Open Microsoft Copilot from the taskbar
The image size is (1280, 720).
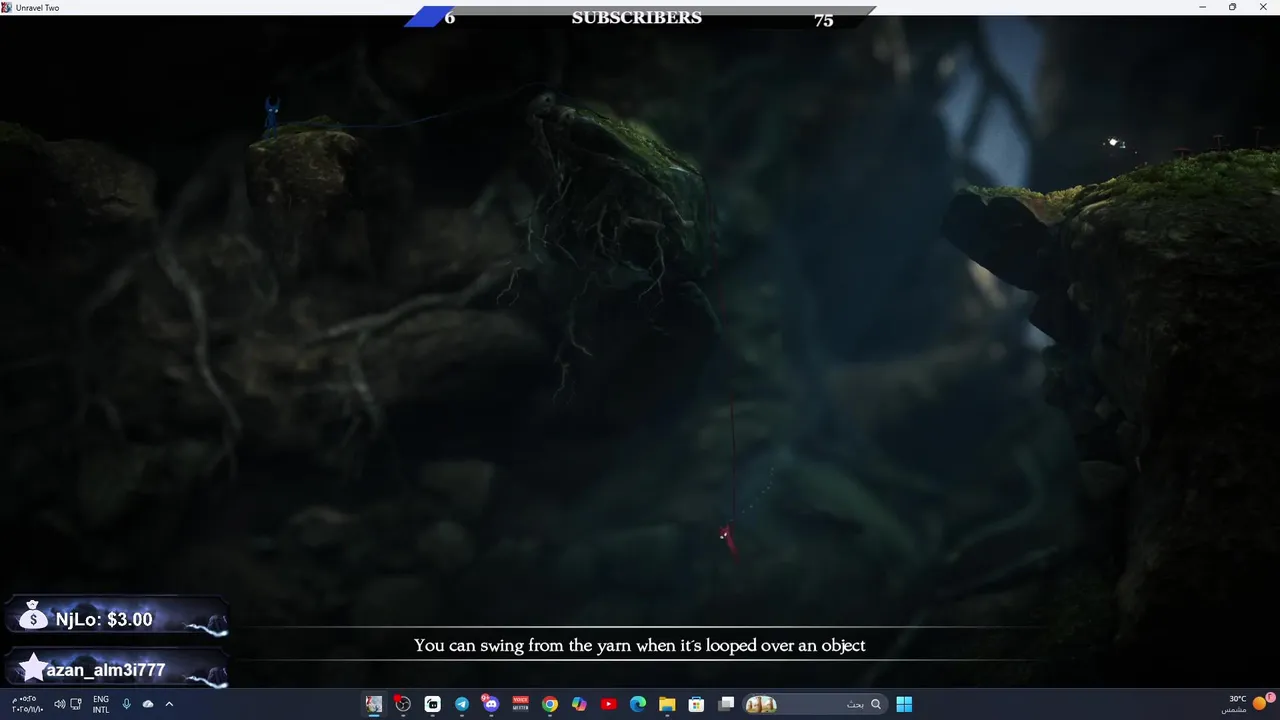coord(579,704)
